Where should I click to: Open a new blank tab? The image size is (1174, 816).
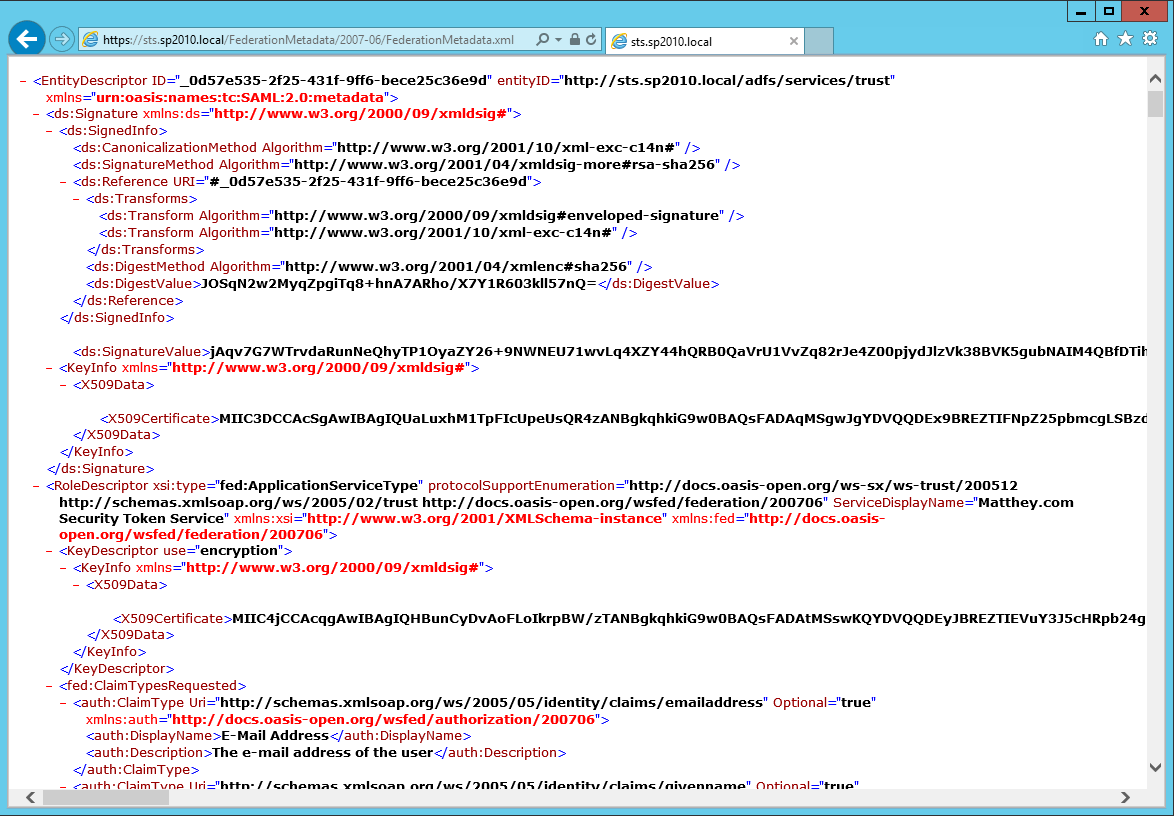(820, 41)
